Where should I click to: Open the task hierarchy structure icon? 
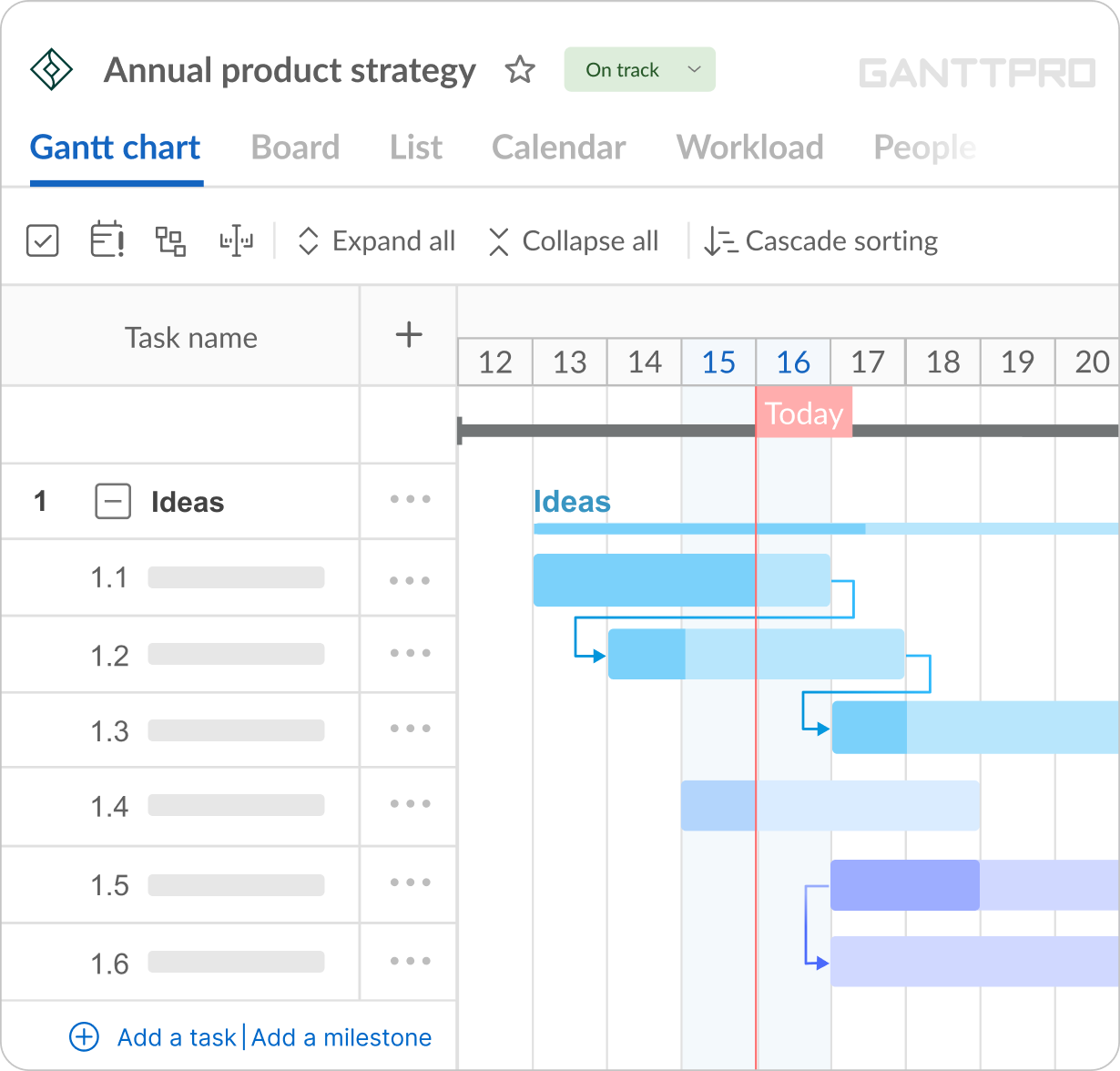click(170, 240)
